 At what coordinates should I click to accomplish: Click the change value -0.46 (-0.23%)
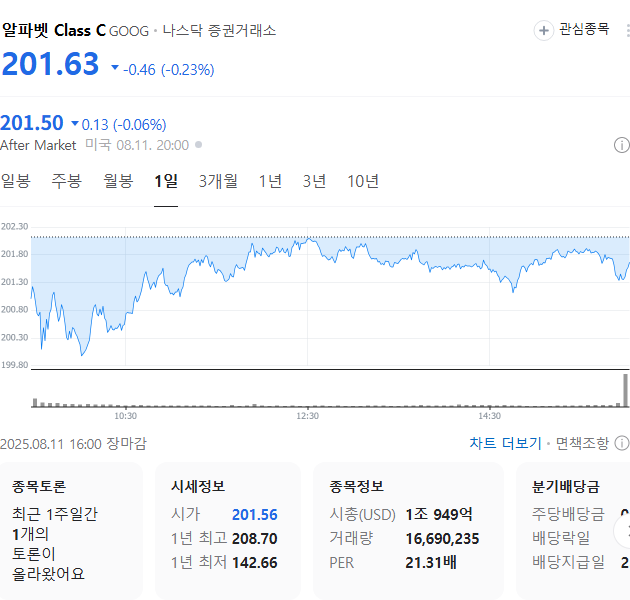pos(169,70)
